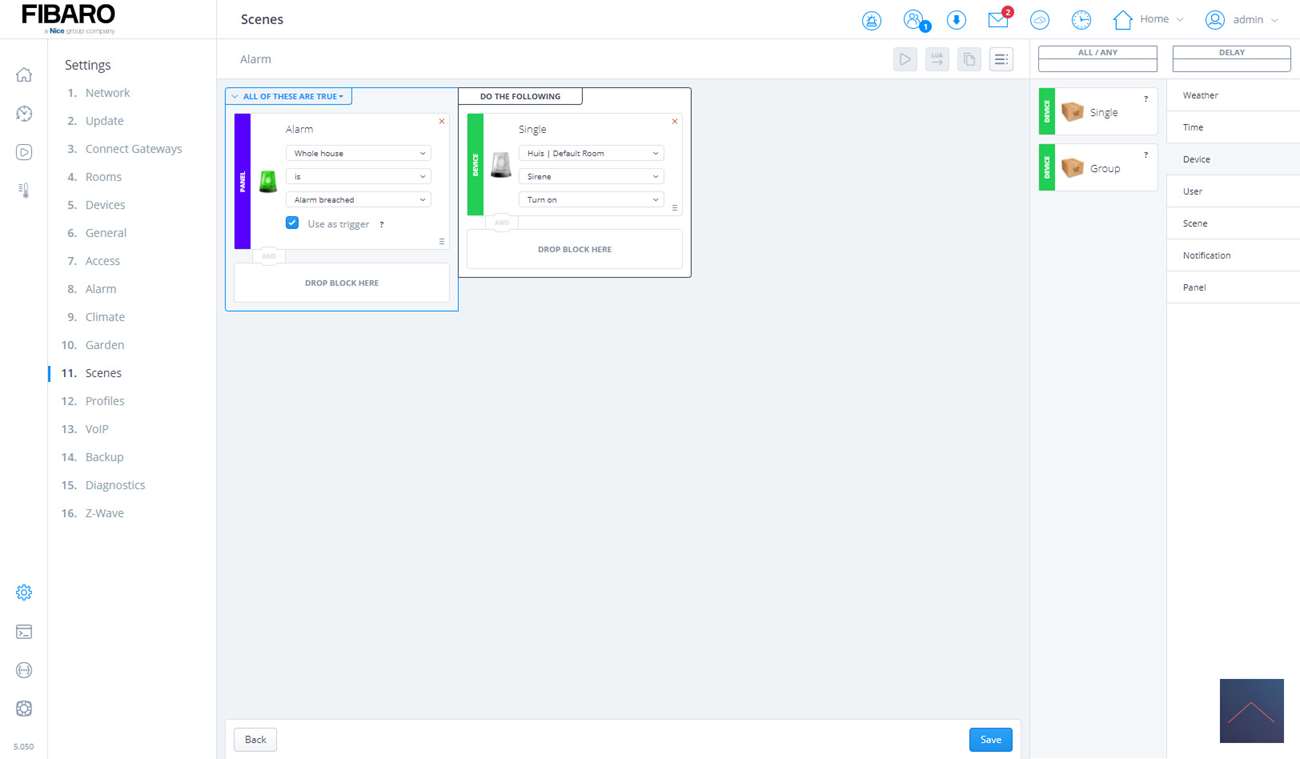Click the clock icon in top bar
The height and width of the screenshot is (759, 1300).
click(x=1081, y=20)
